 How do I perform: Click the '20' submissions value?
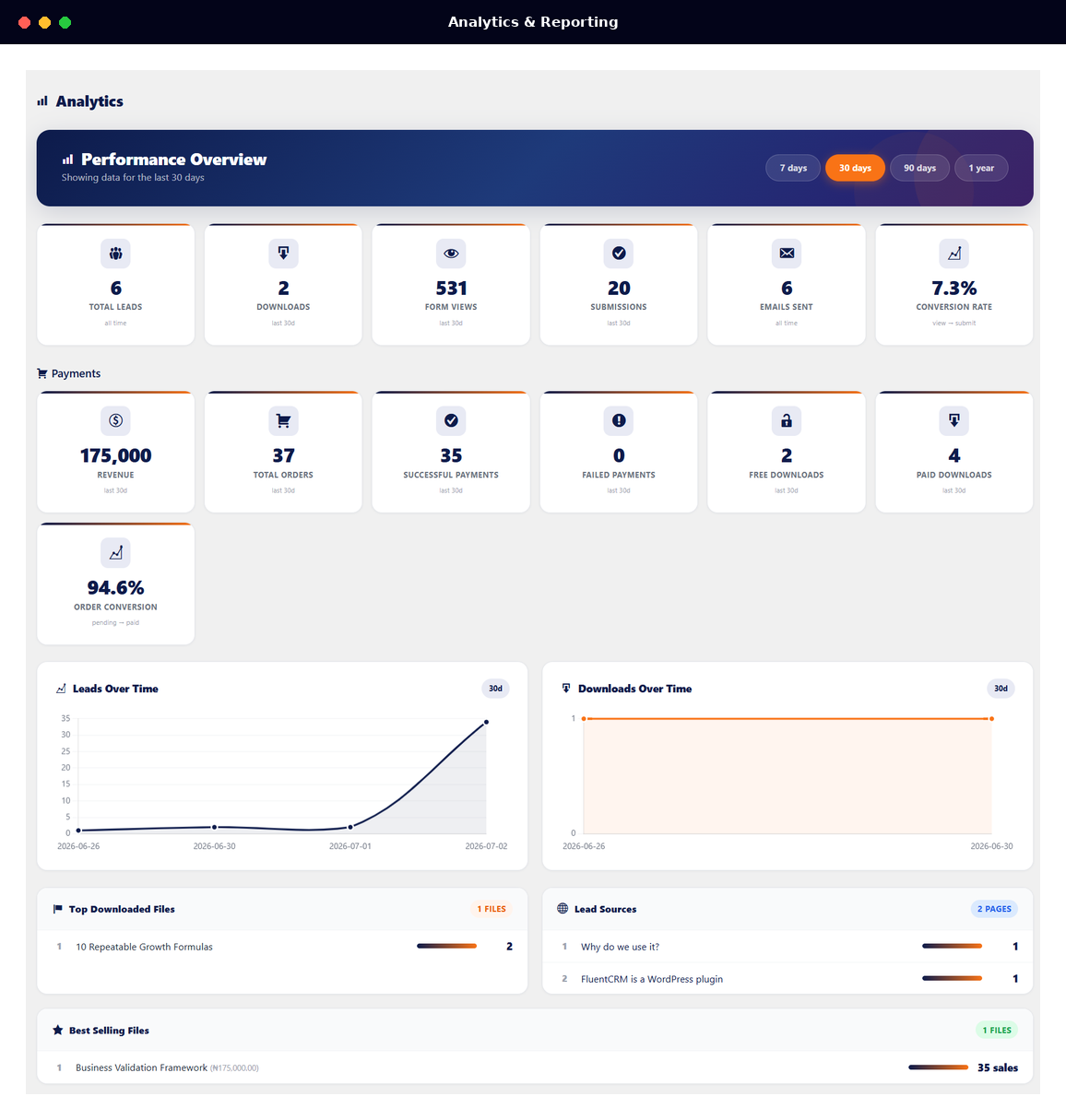pos(619,289)
